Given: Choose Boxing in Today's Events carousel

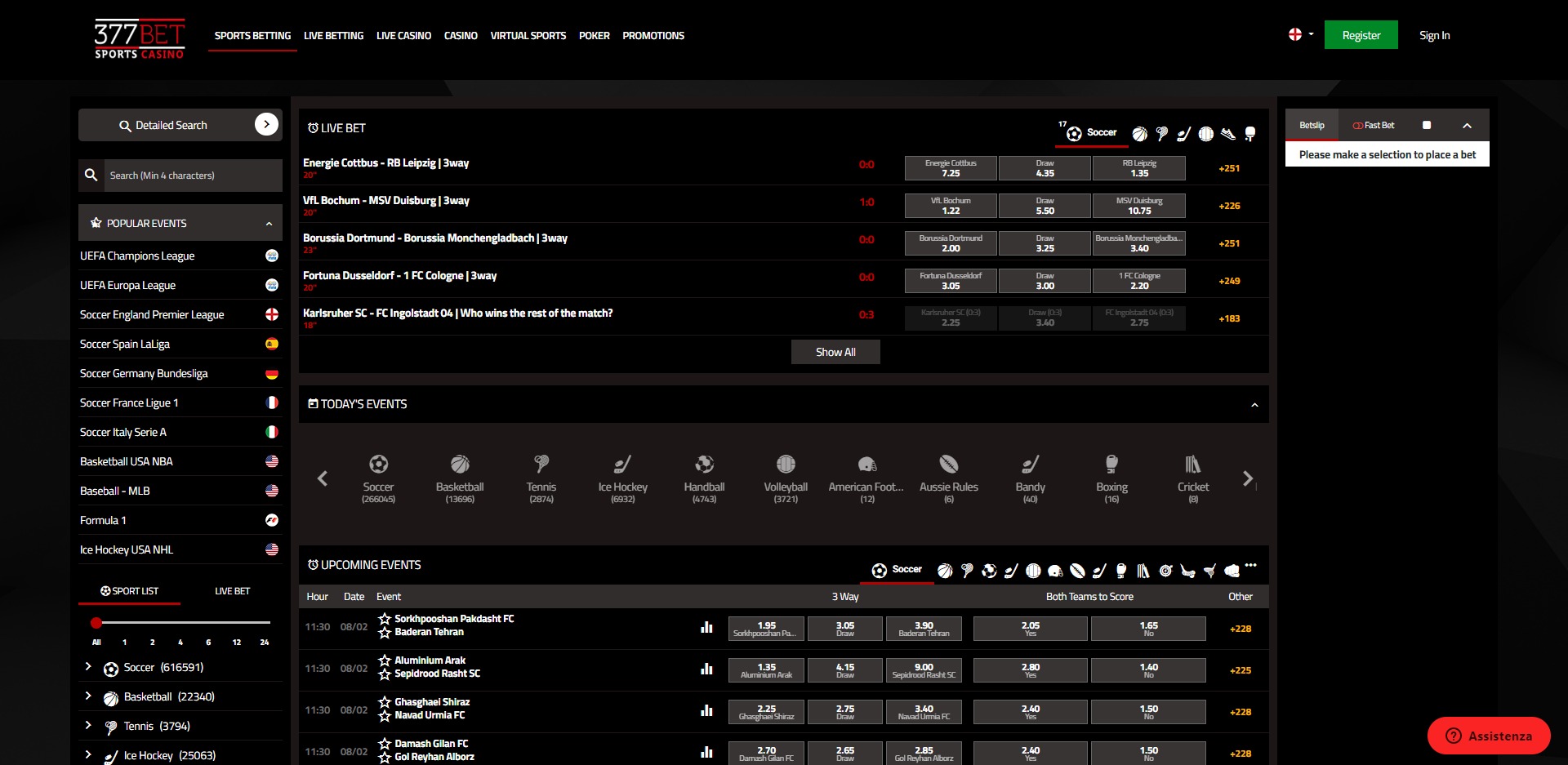Looking at the screenshot, I should (x=1111, y=478).
